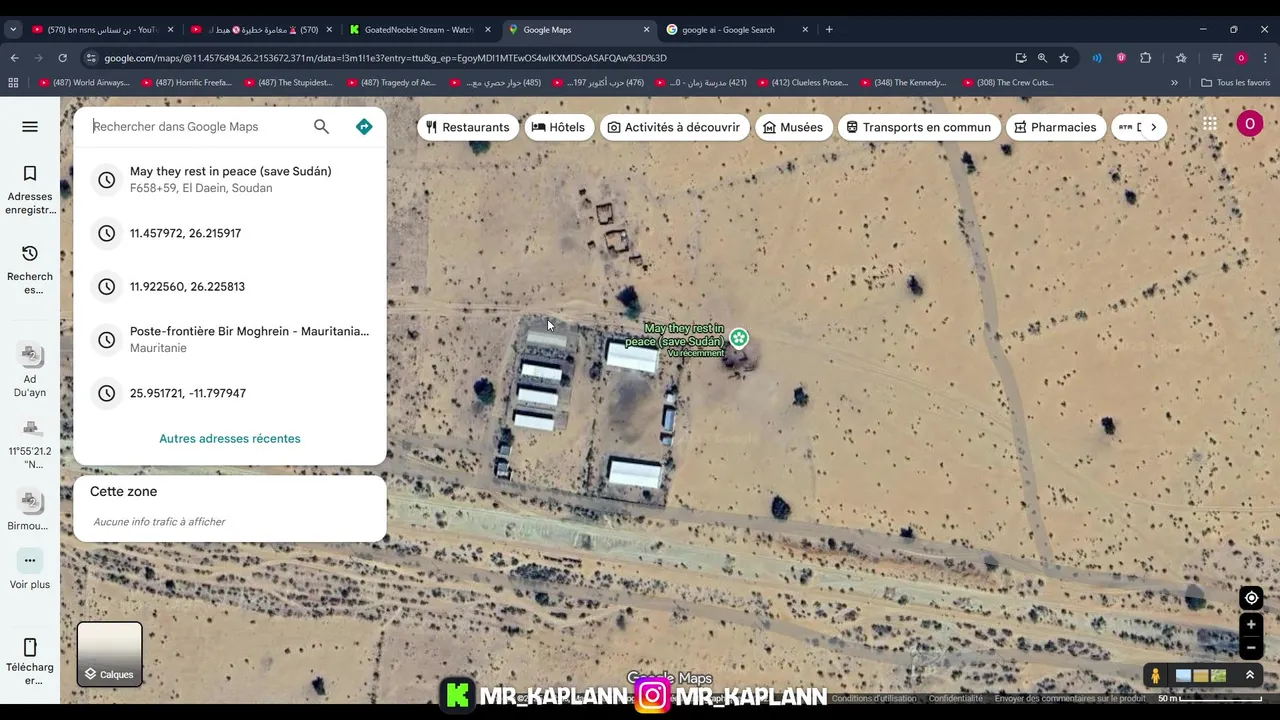Switch to the GoatedNoobie Stream tab
The width and height of the screenshot is (1280, 720).
point(418,30)
